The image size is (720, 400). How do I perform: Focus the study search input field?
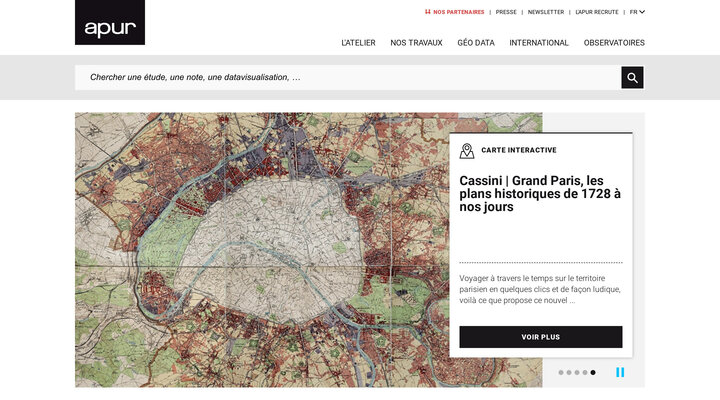[348, 78]
